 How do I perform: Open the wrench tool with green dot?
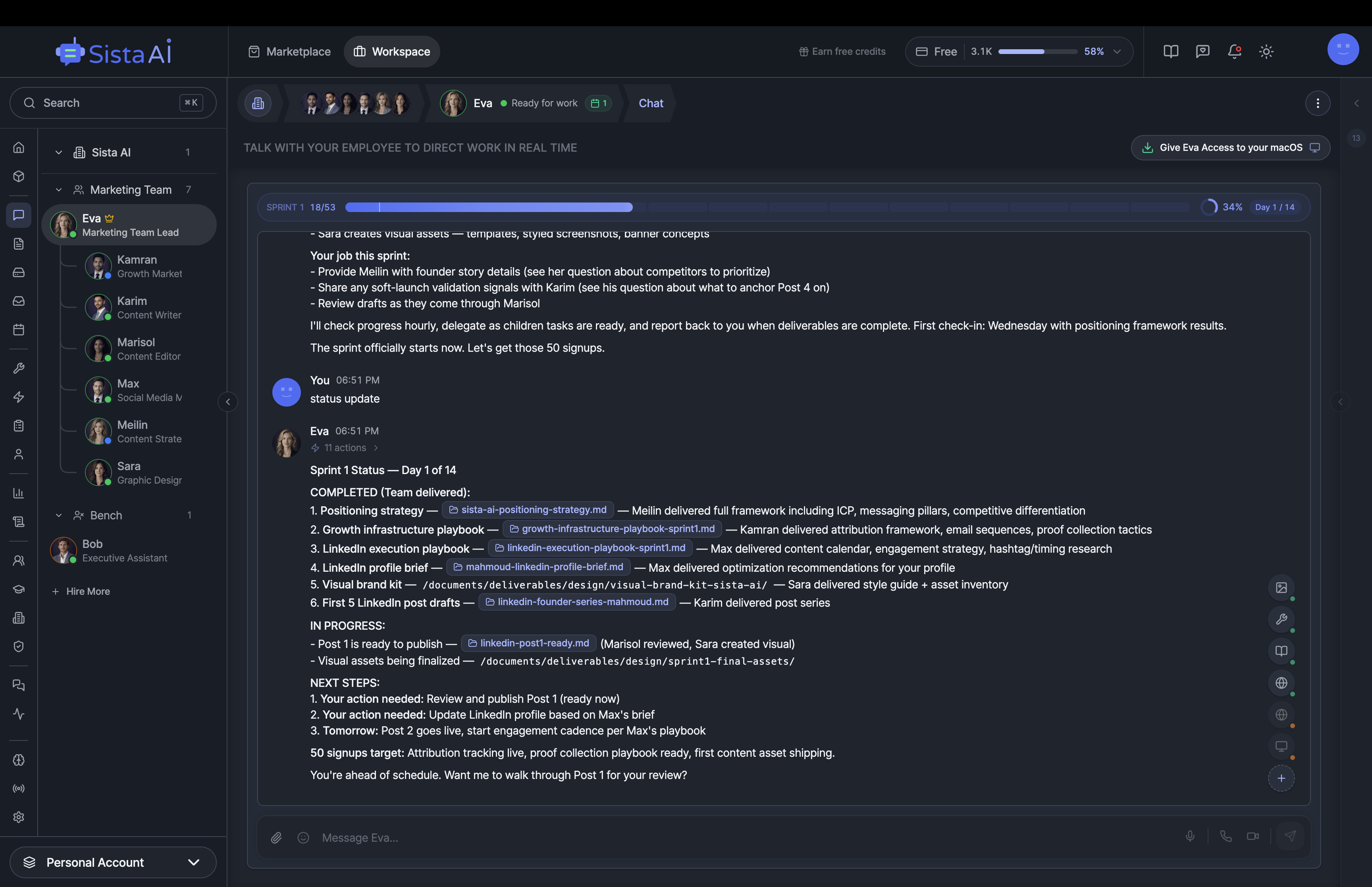click(x=1281, y=620)
